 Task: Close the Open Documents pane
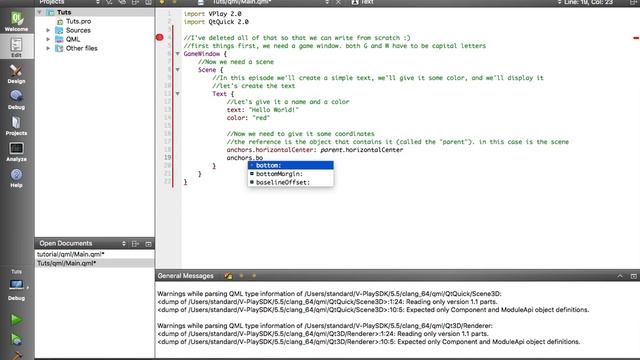[148, 244]
